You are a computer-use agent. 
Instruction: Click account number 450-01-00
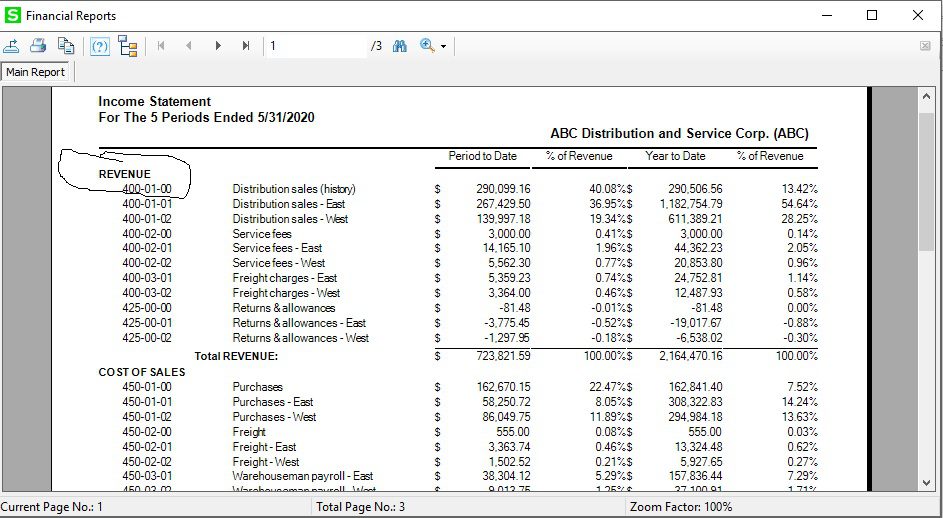[x=147, y=387]
